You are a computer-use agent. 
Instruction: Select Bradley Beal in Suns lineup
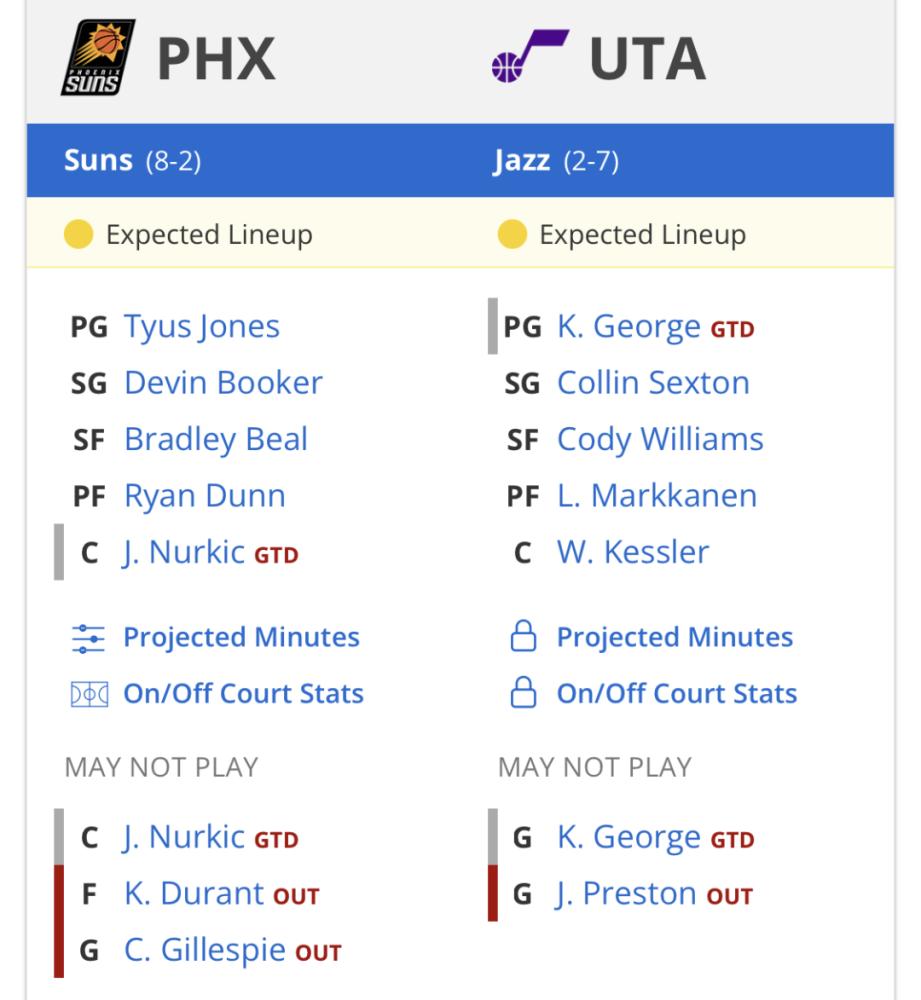[x=216, y=439]
